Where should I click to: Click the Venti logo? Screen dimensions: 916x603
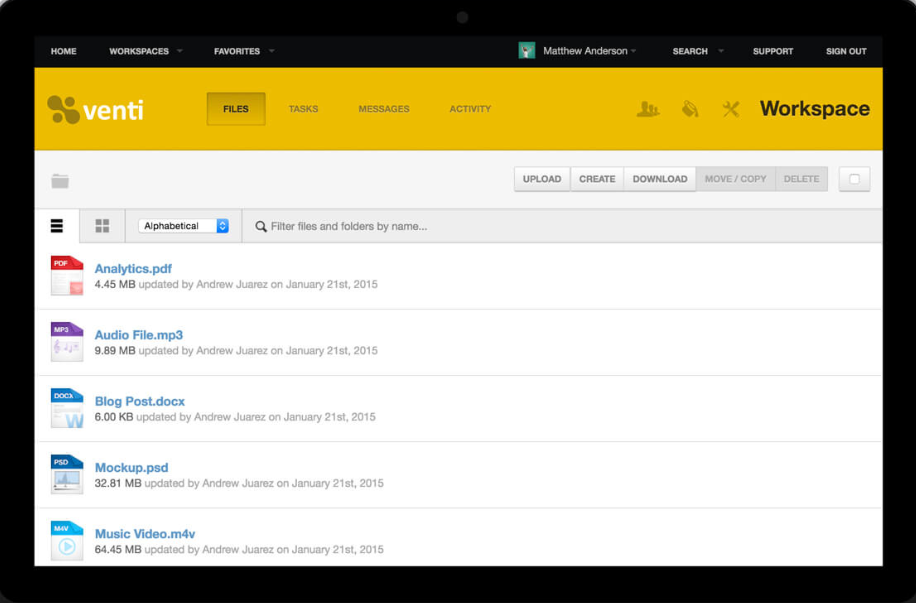95,109
